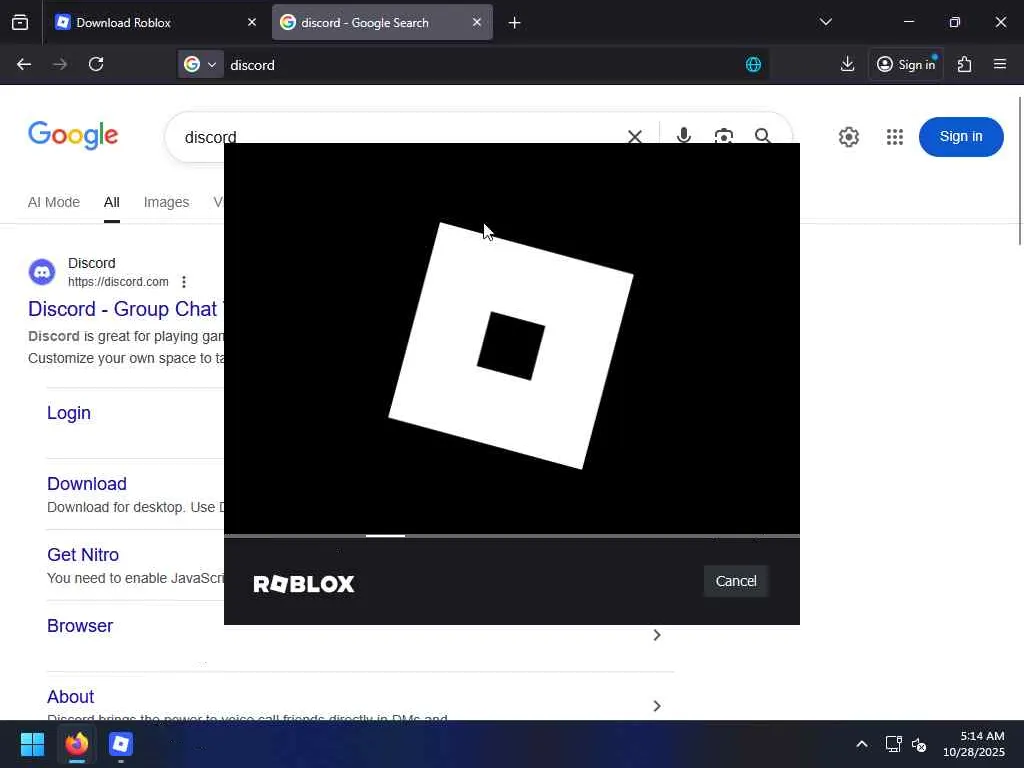This screenshot has width=1024, height=768.
Task: Expand the Browser row chevron
Action: pos(657,635)
